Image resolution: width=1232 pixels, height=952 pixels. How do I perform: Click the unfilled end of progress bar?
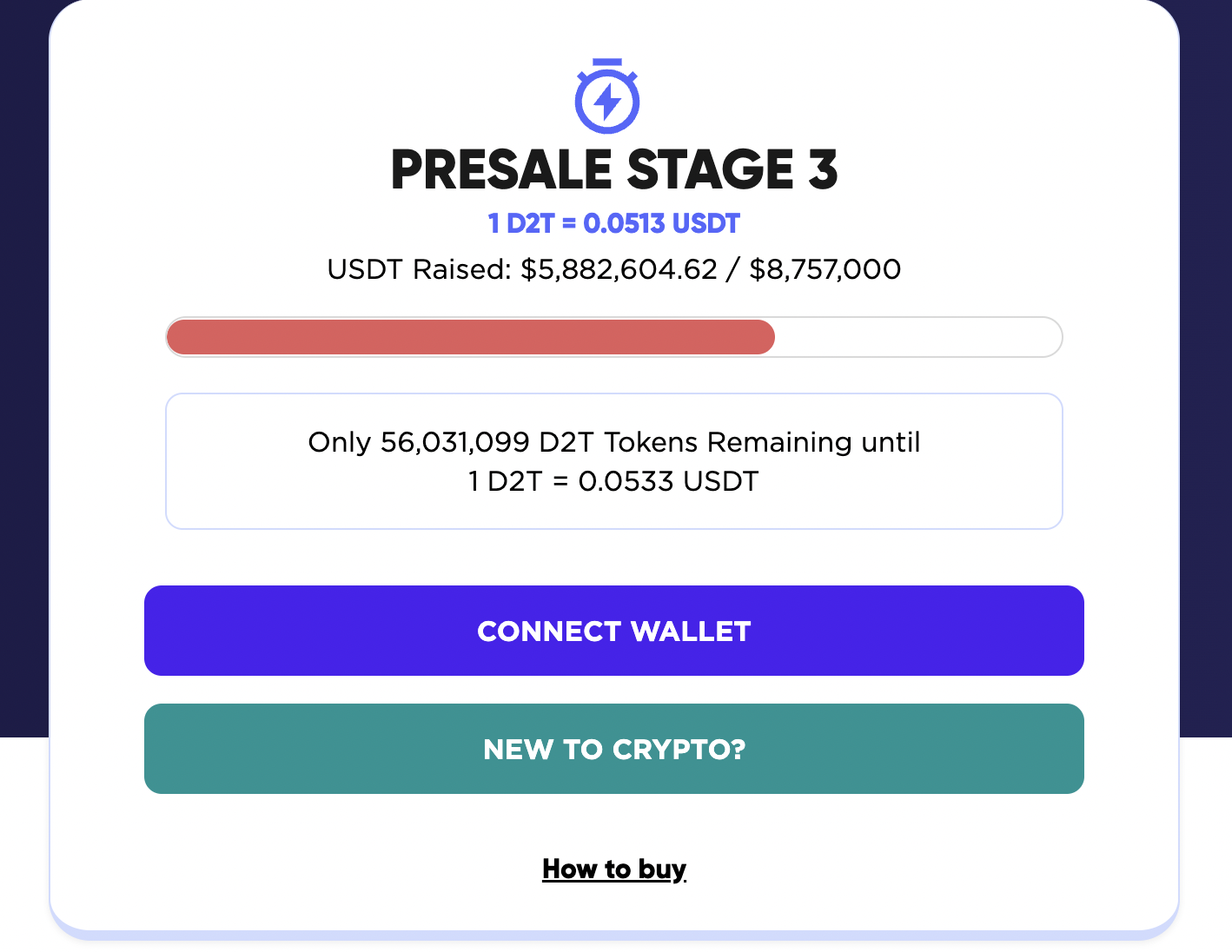(917, 337)
